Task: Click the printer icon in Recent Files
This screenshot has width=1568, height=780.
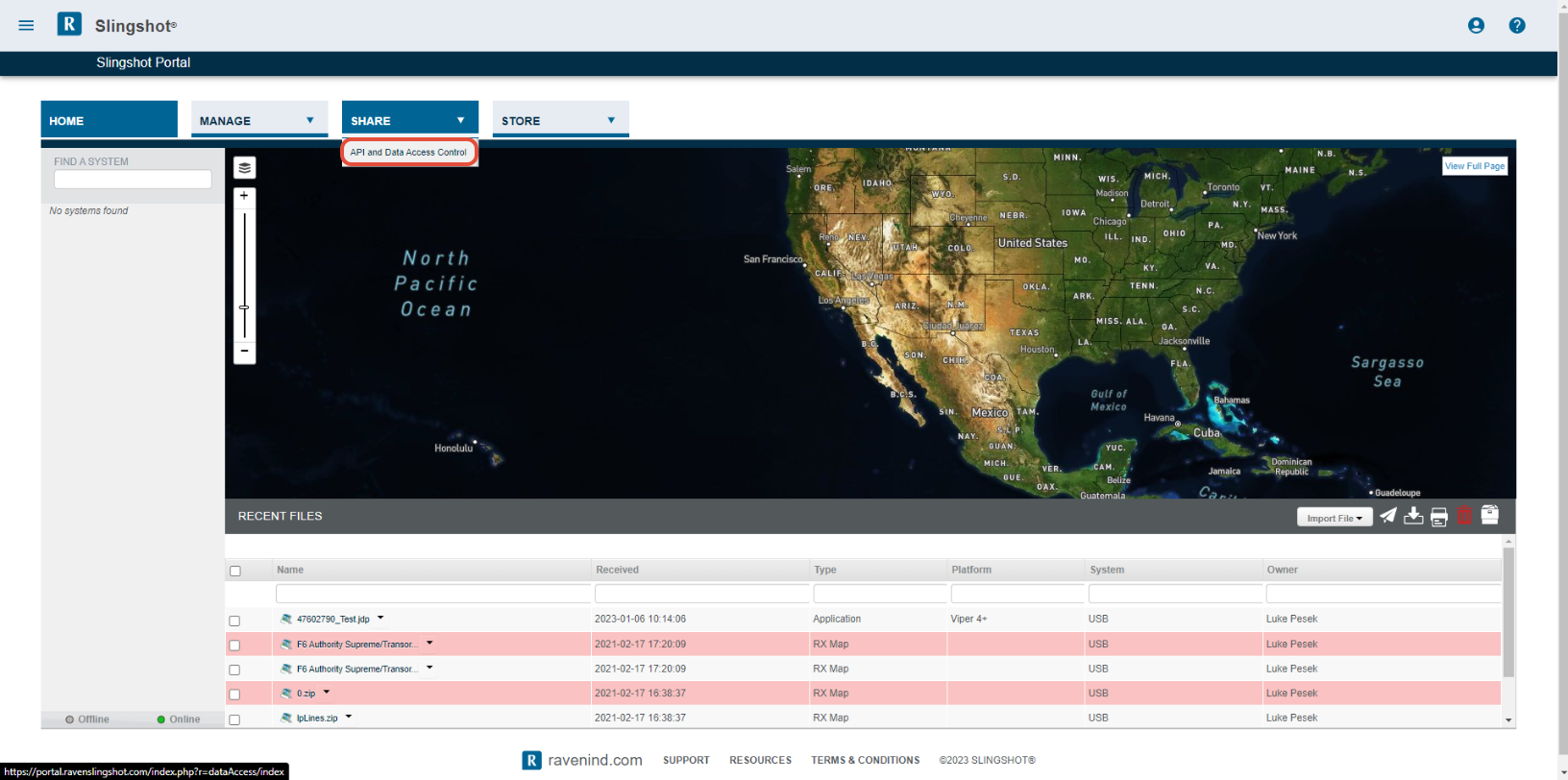Action: pyautogui.click(x=1439, y=517)
